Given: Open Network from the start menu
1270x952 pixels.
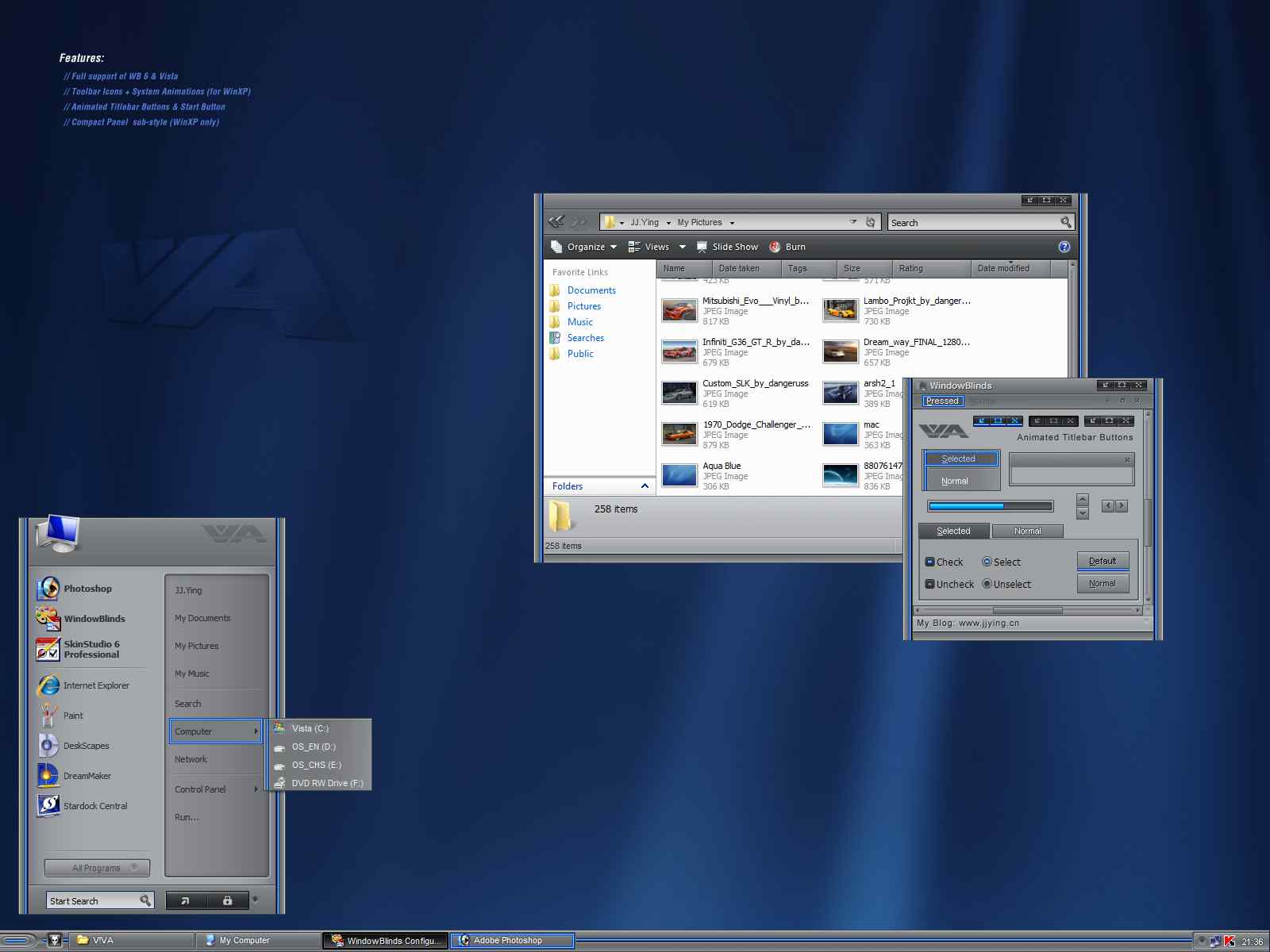Looking at the screenshot, I should point(190,759).
